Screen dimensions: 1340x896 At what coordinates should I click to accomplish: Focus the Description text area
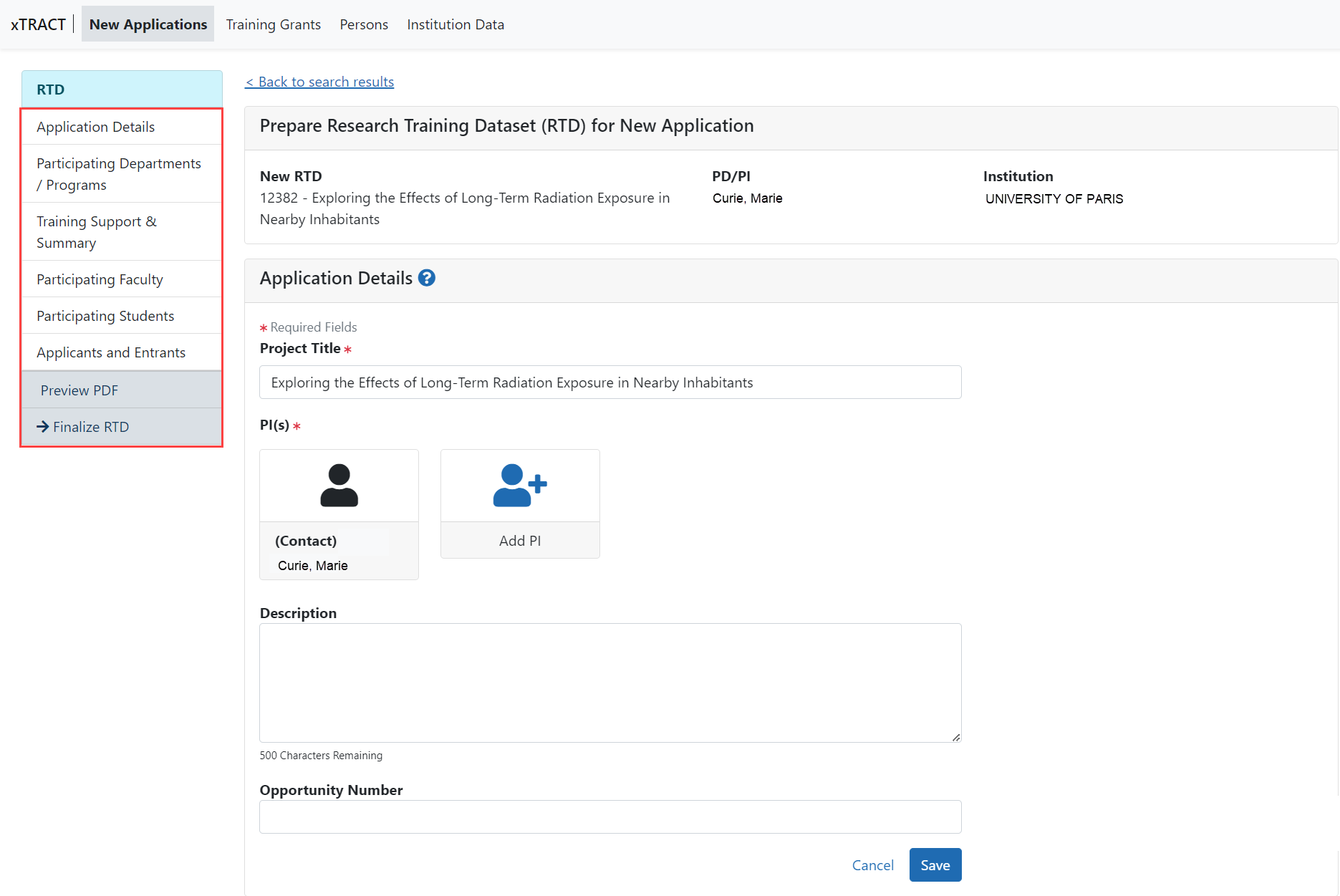click(610, 682)
